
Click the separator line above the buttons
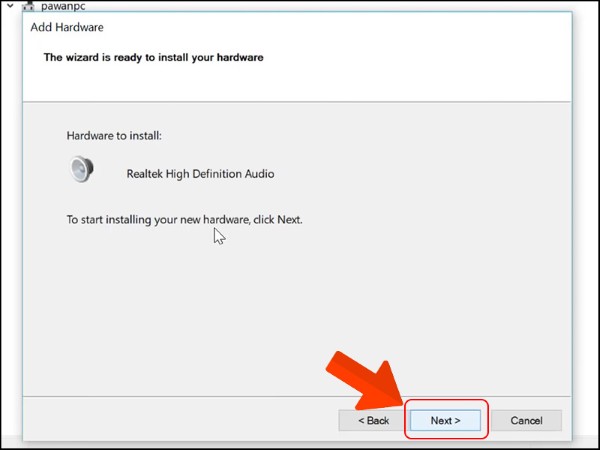[x=200, y=396]
